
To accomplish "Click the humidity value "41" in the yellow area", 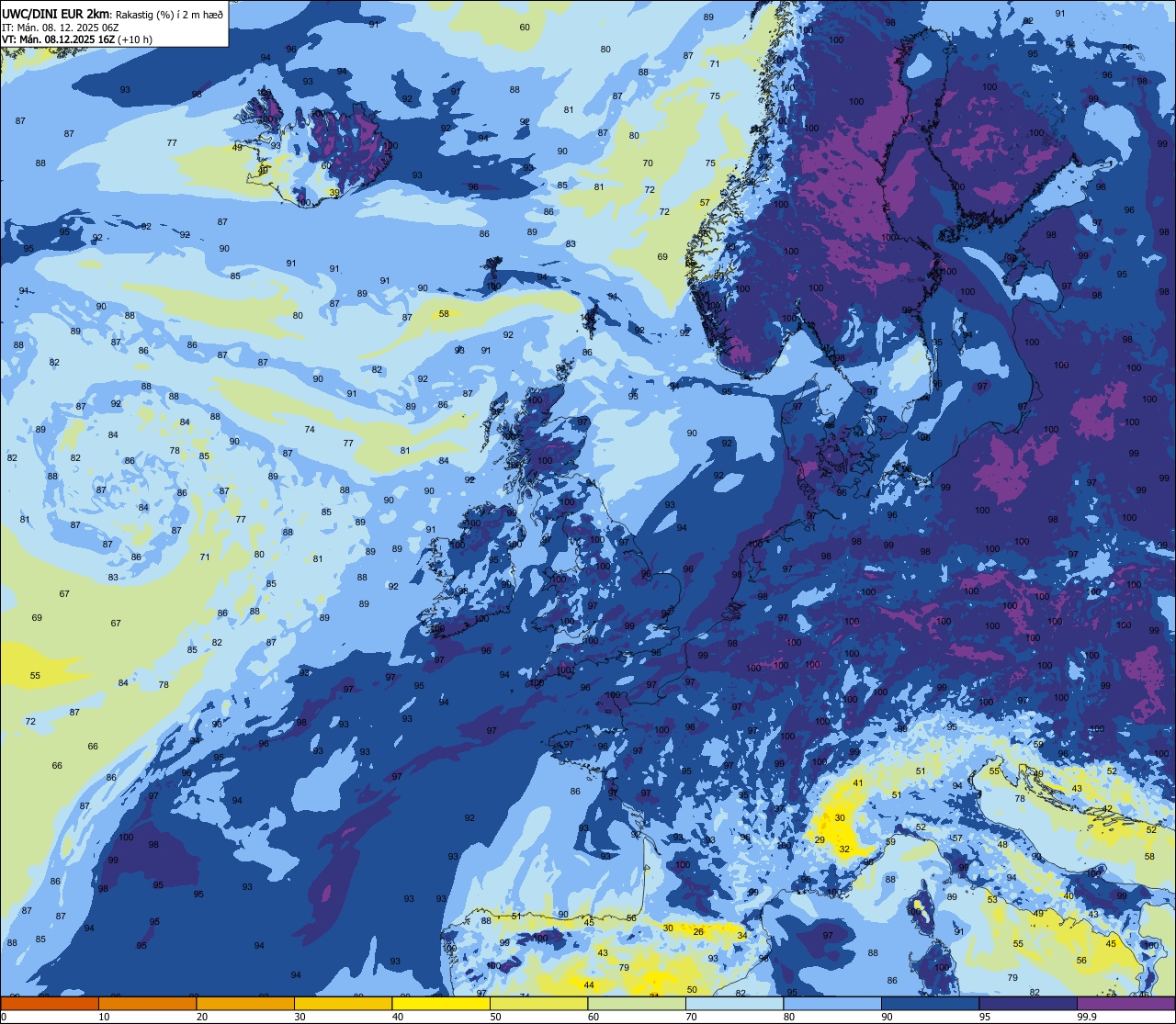I will pyautogui.click(x=858, y=783).
